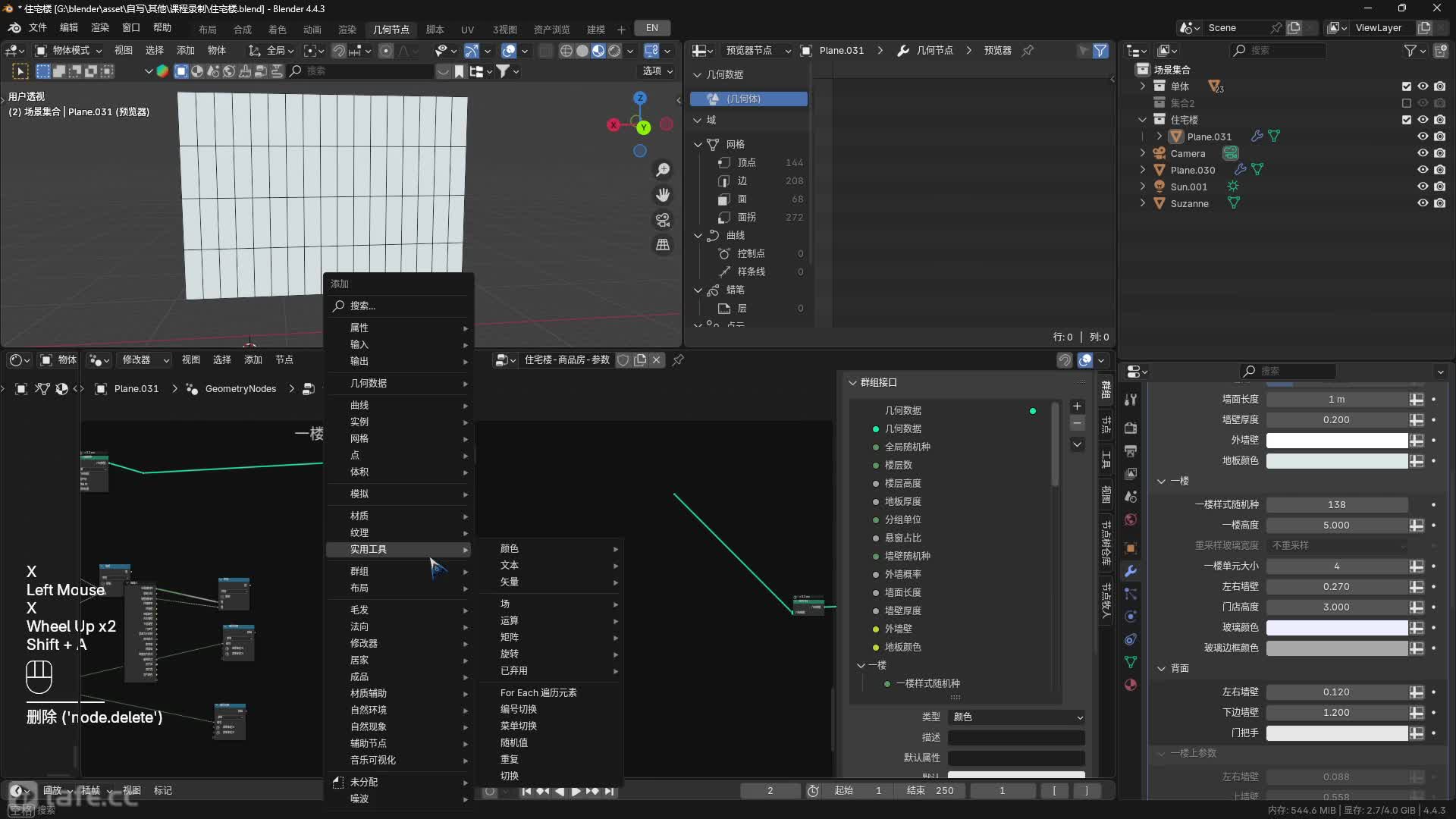Open the 运算 math submenu
Viewport: 1456px width, 819px height.
551,621
